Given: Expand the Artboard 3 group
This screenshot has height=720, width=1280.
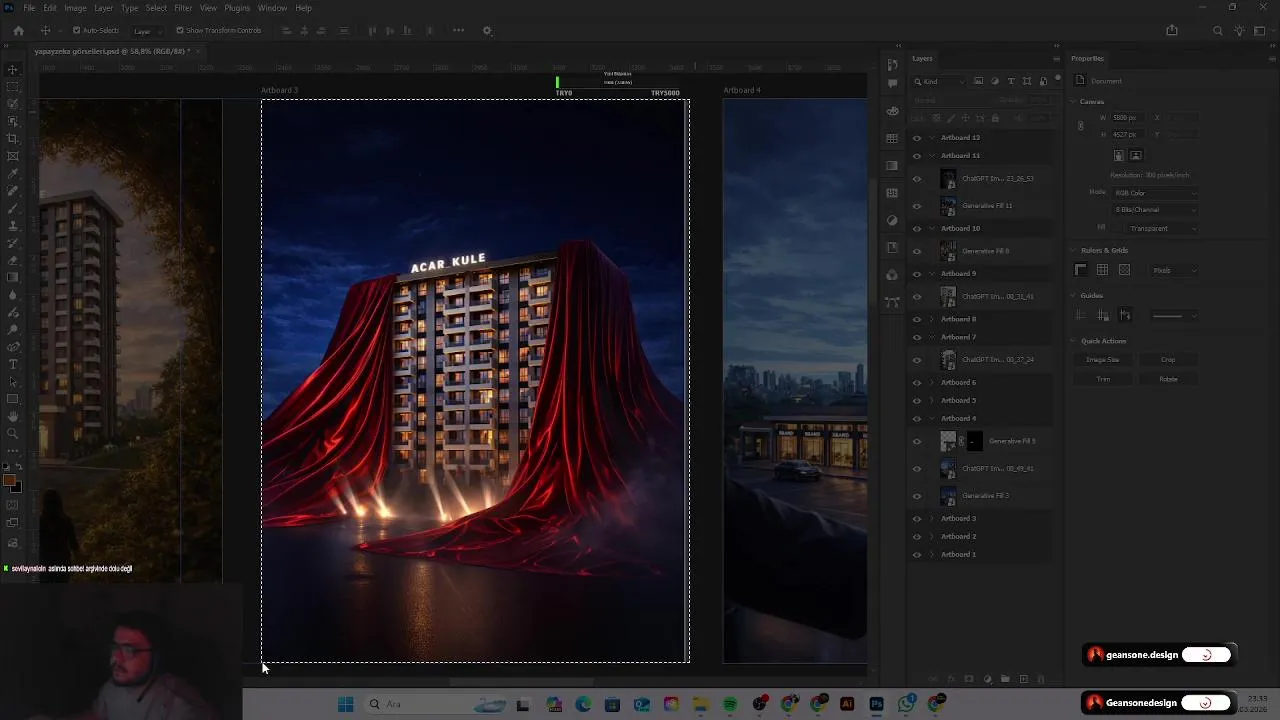Looking at the screenshot, I should pyautogui.click(x=932, y=519).
